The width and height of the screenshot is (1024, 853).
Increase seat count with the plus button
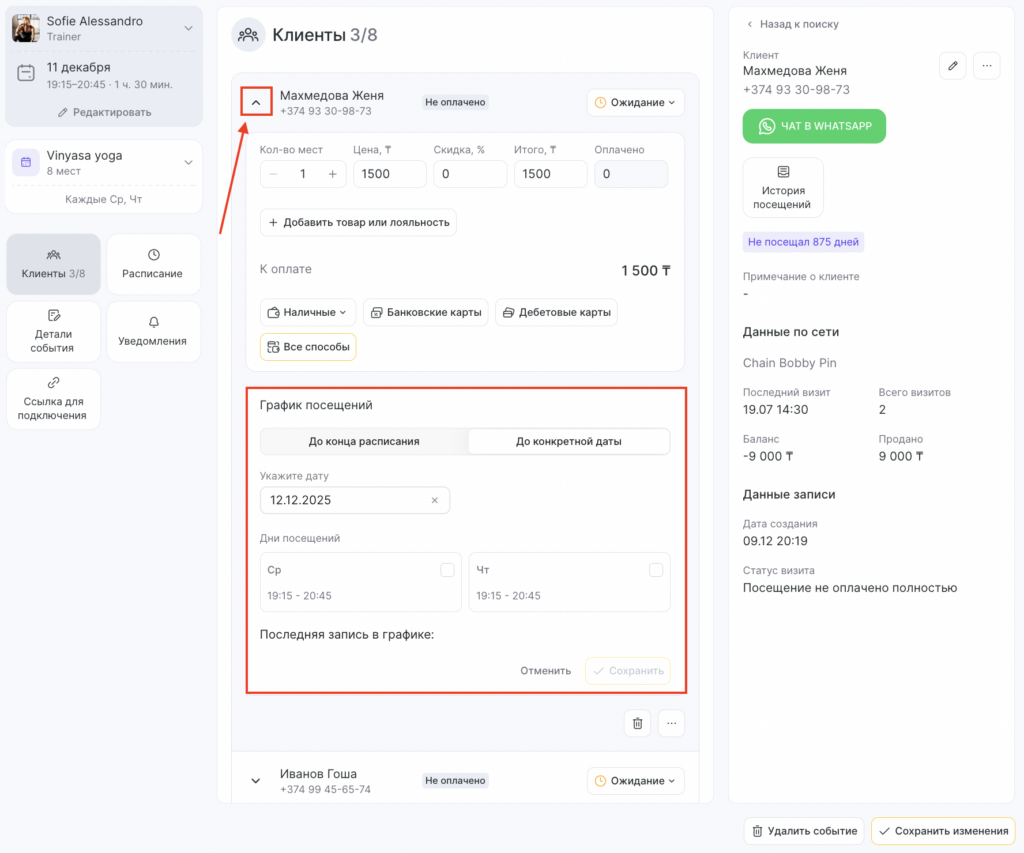(333, 174)
